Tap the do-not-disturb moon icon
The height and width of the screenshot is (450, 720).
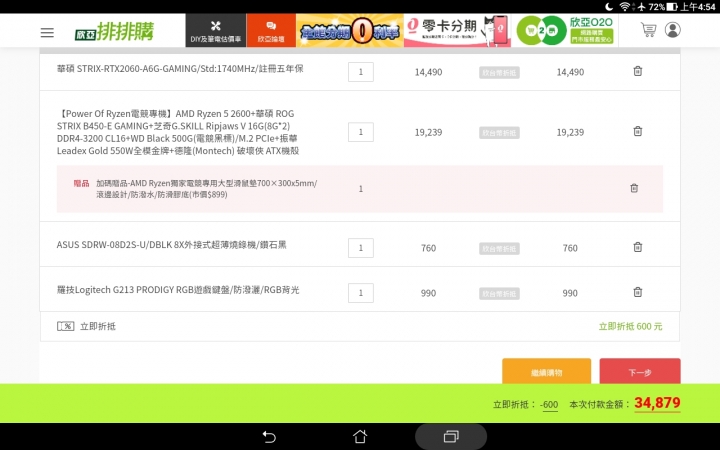tap(609, 6)
